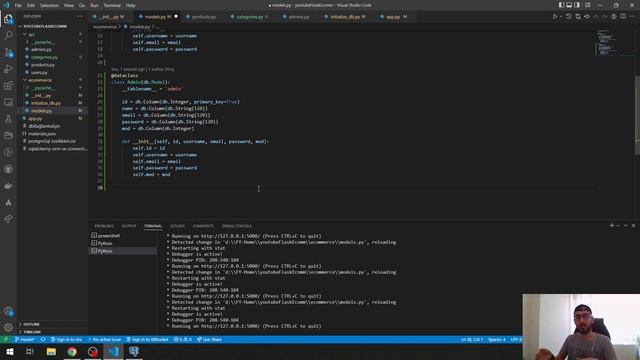This screenshot has height=360, width=640.
Task: Switch to the PROBLEMS panel tab
Action: tap(104, 226)
